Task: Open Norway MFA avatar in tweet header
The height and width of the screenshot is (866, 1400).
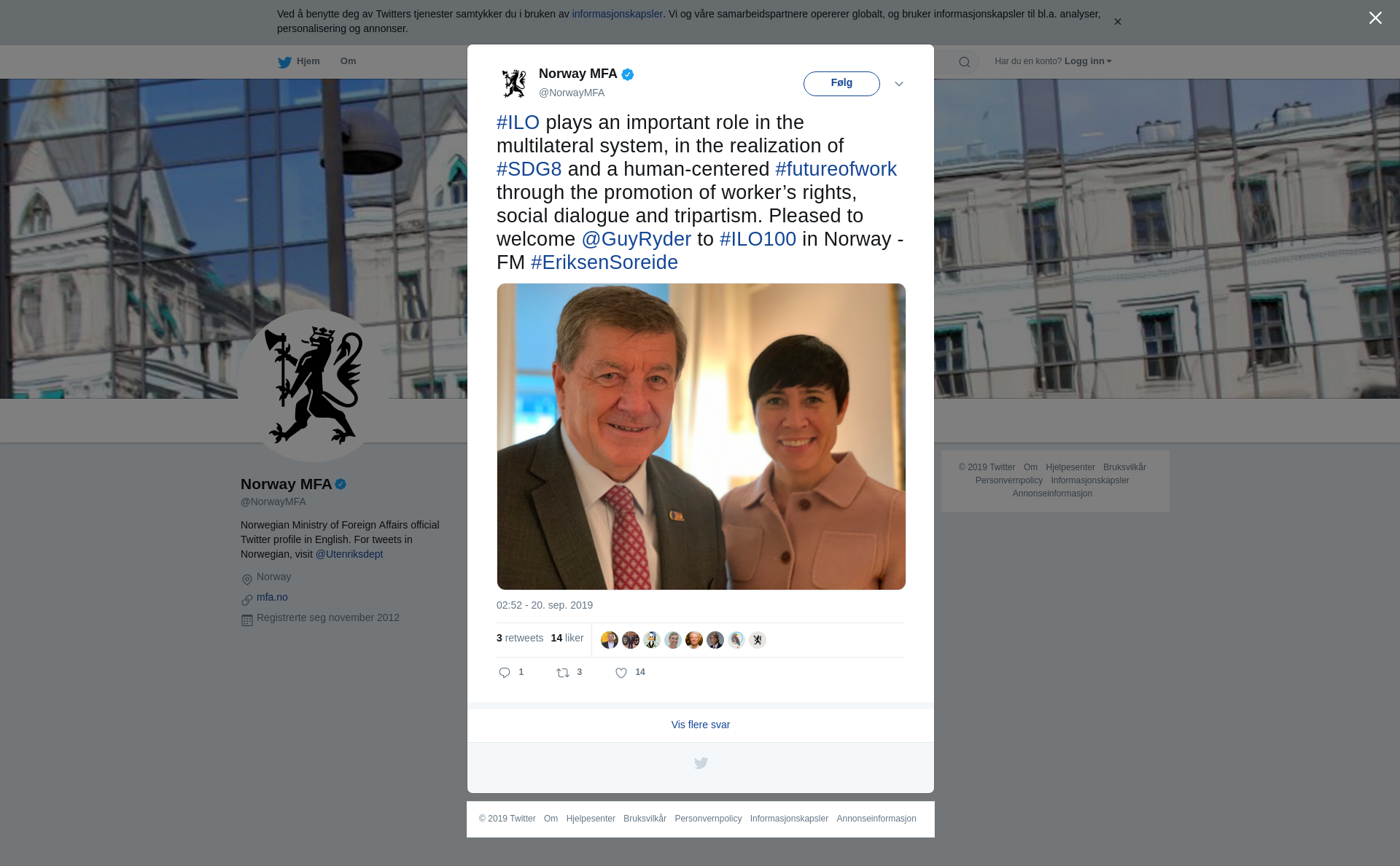Action: (x=514, y=83)
